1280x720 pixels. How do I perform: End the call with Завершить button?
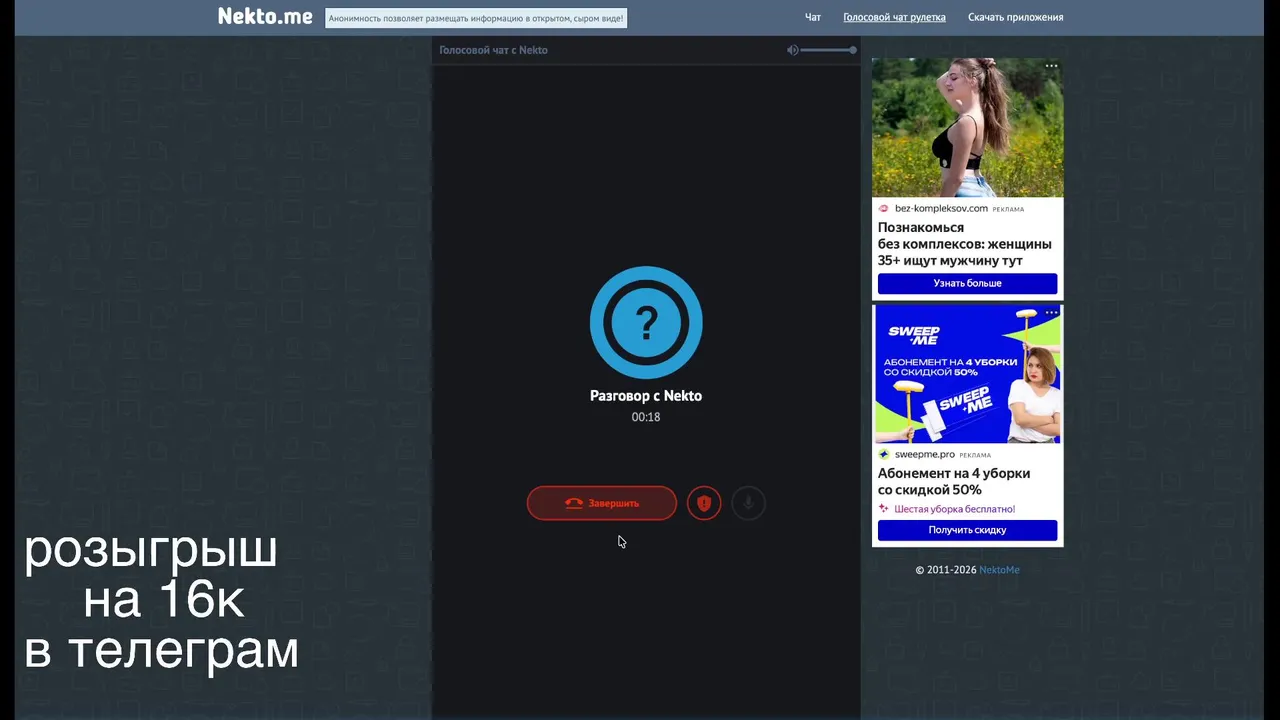pos(602,503)
